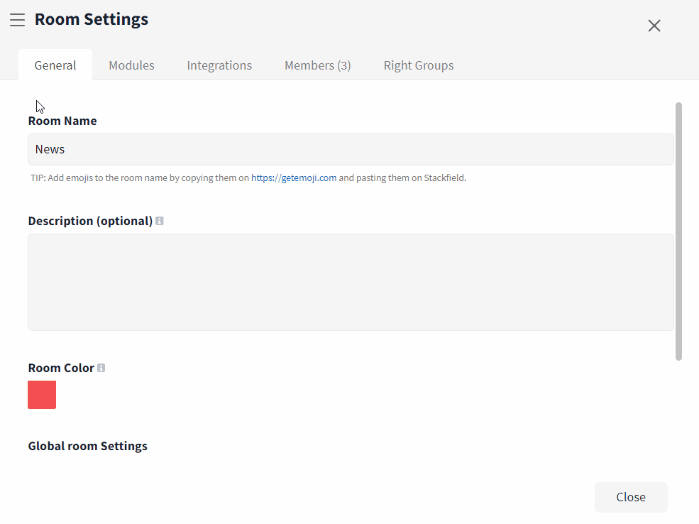Open the Modules tab
699x524 pixels.
click(x=132, y=66)
